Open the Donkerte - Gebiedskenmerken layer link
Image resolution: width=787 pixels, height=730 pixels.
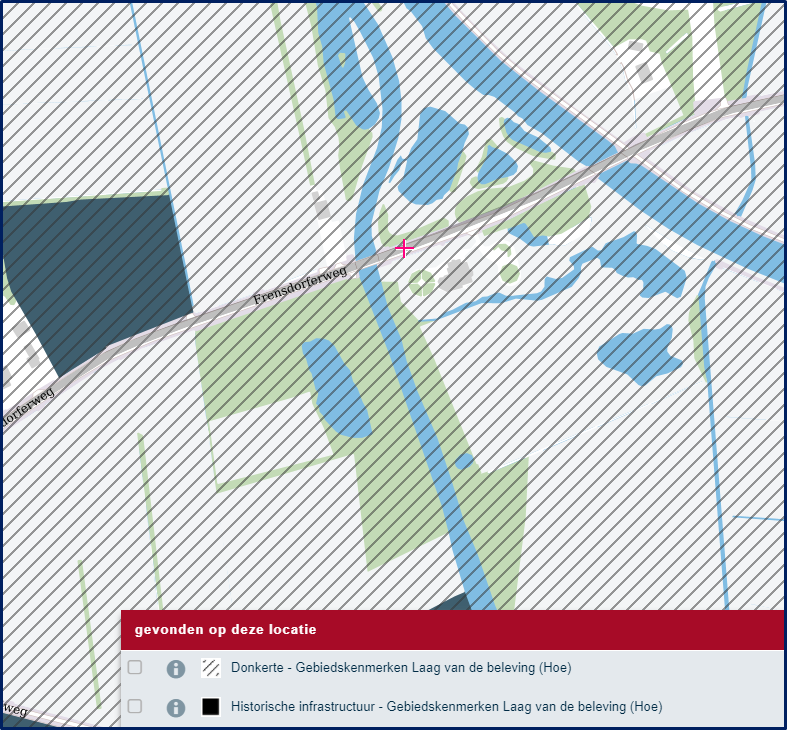(x=401, y=668)
